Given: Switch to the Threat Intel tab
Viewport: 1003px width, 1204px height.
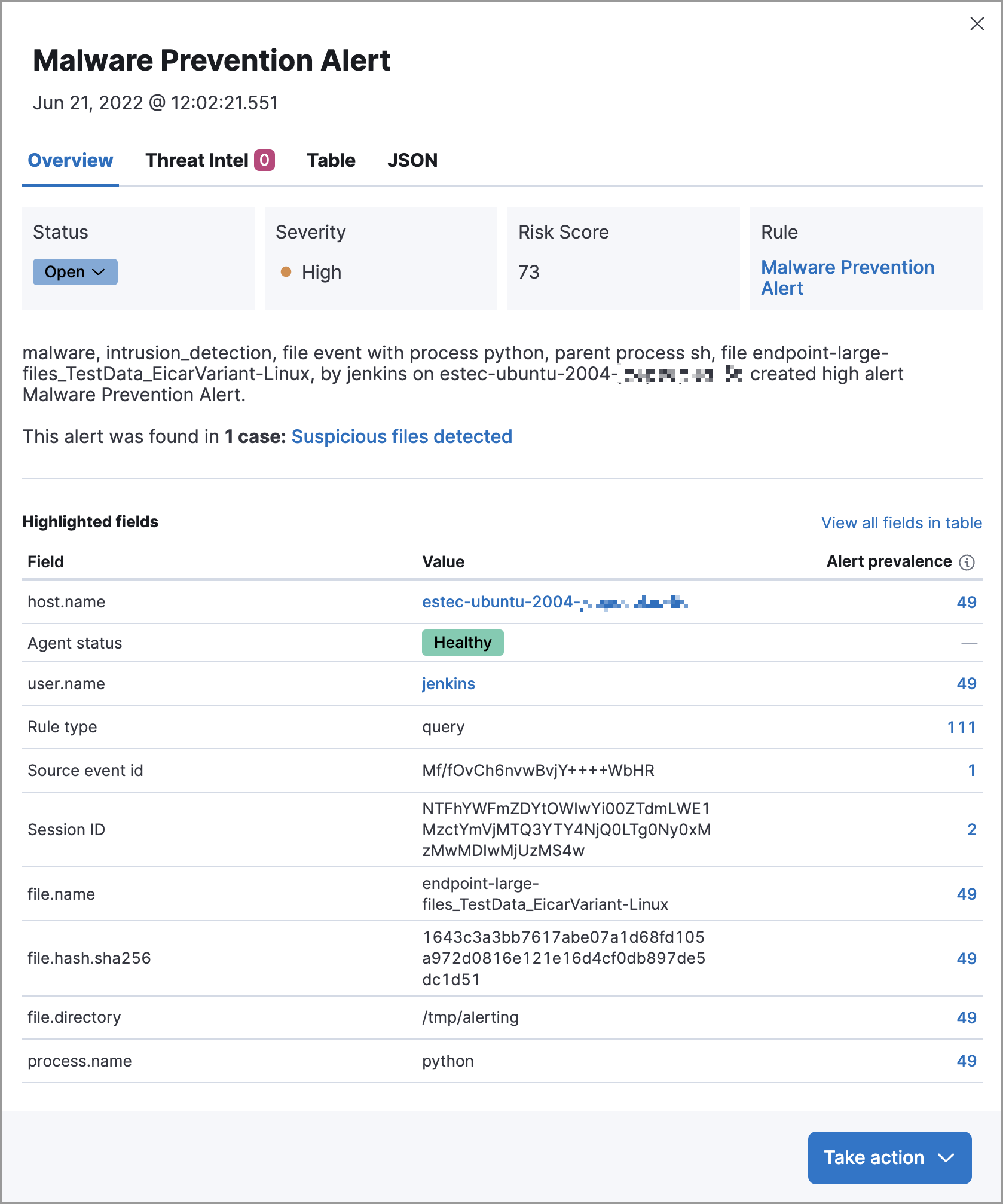Looking at the screenshot, I should click(209, 160).
